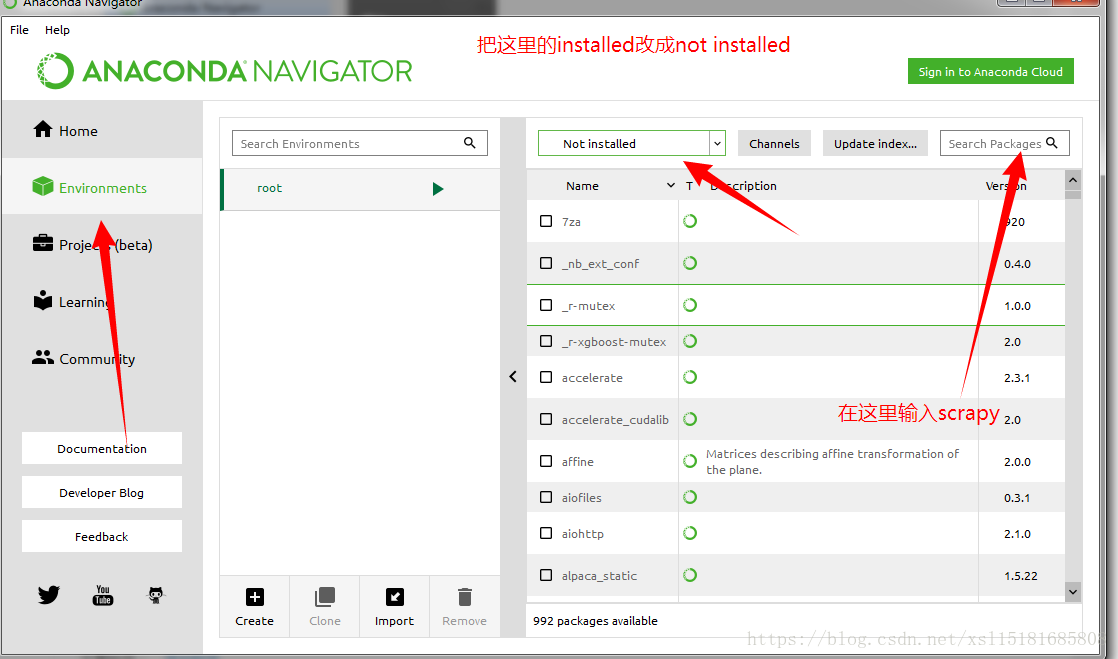Click the Clone environment icon
This screenshot has height=659, width=1118.
tap(324, 597)
